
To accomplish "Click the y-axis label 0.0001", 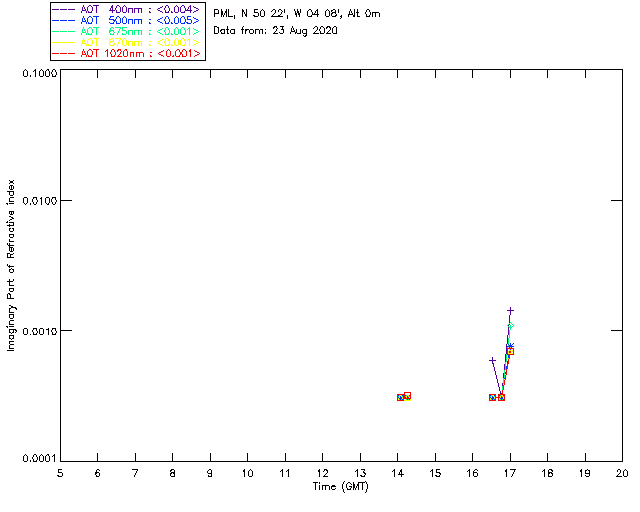I will point(39,458).
